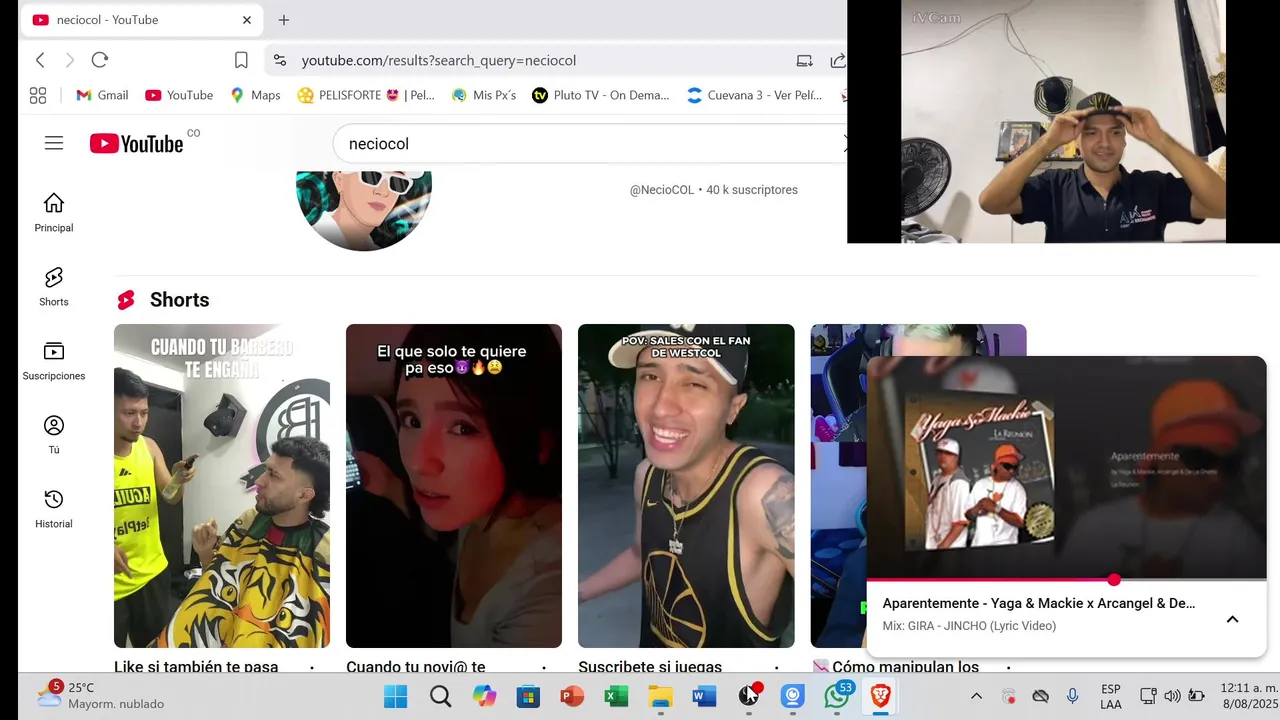Open options for "Like si también te pasa" short
This screenshot has width=1280, height=720.
(312, 667)
